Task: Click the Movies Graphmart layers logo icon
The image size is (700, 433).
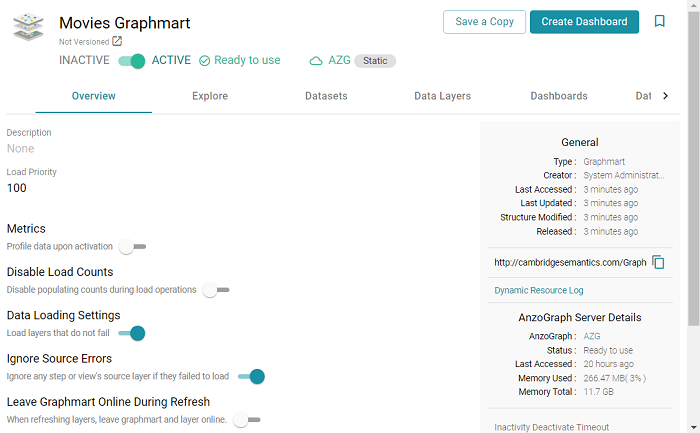Action: (28, 27)
